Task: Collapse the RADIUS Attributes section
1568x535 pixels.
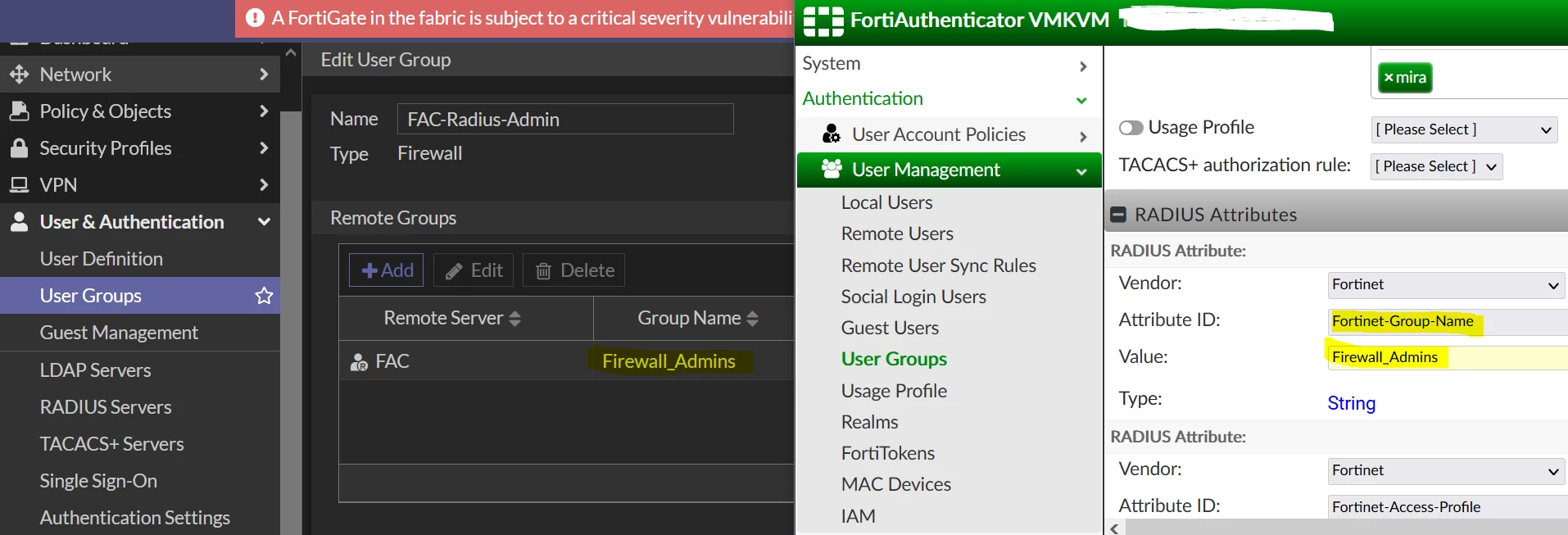Action: click(1118, 215)
